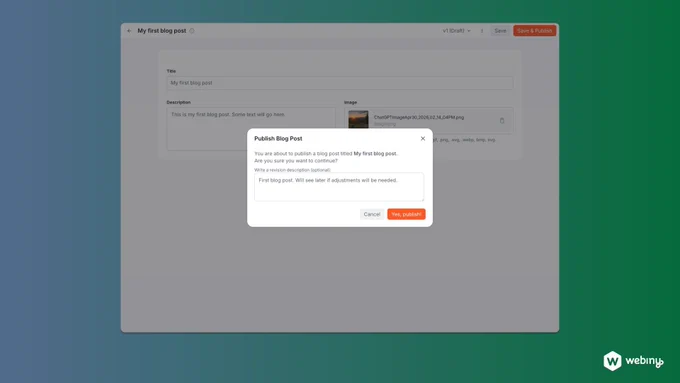Click the revision description text area
This screenshot has width=680, height=383.
pos(339,187)
